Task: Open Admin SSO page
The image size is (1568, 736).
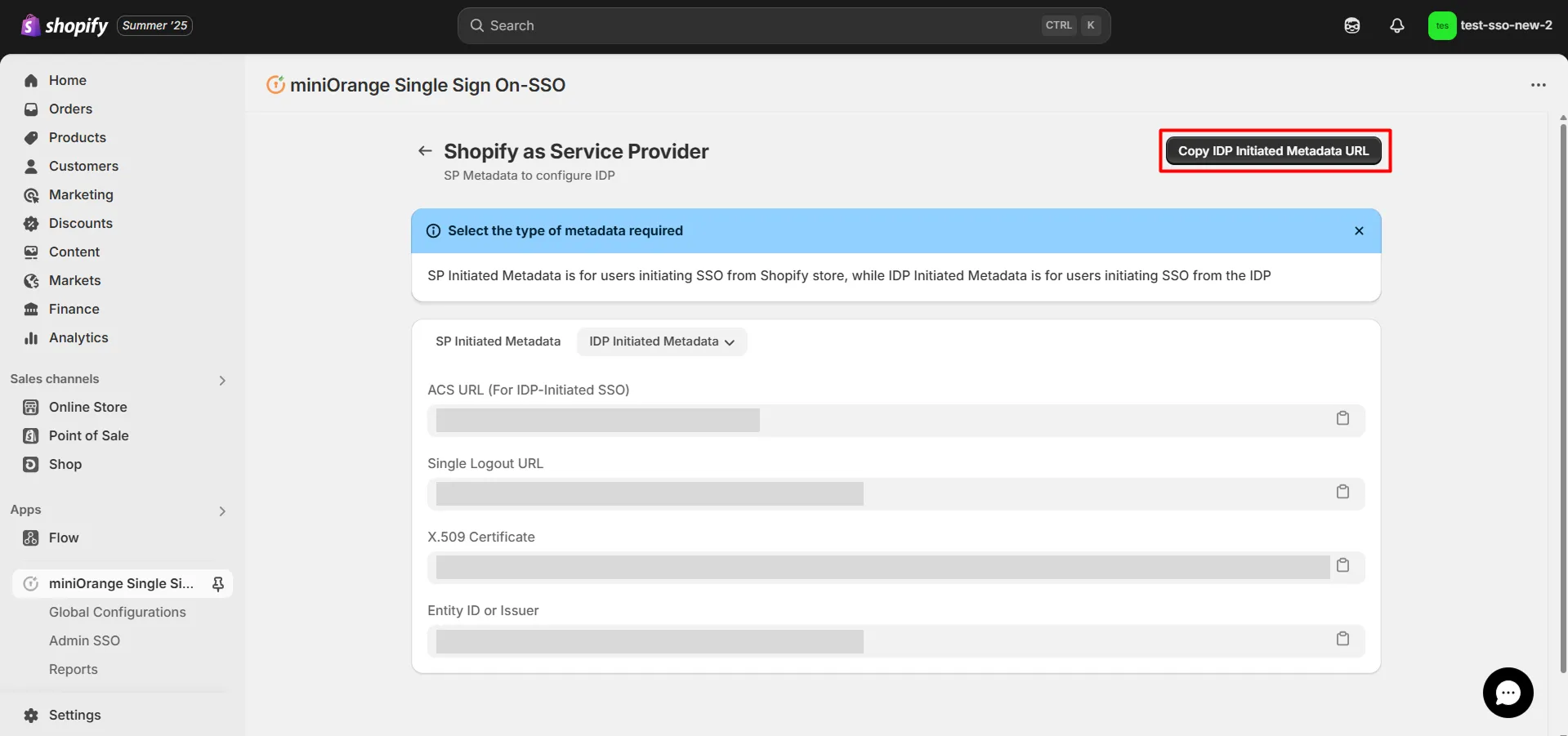Action: click(84, 640)
